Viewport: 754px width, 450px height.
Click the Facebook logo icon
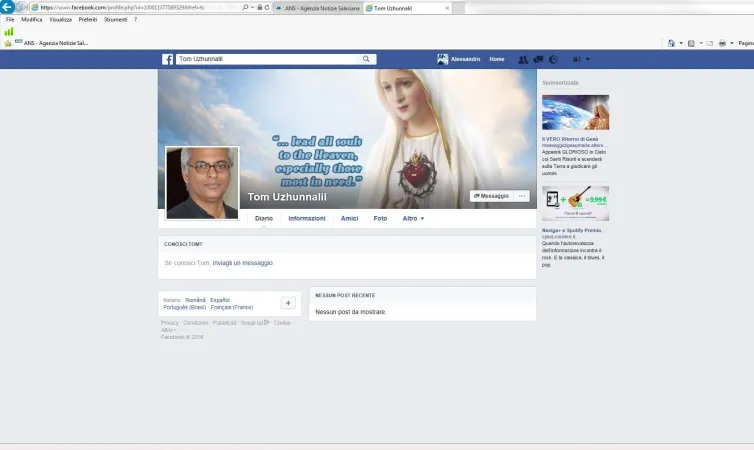[168, 60]
